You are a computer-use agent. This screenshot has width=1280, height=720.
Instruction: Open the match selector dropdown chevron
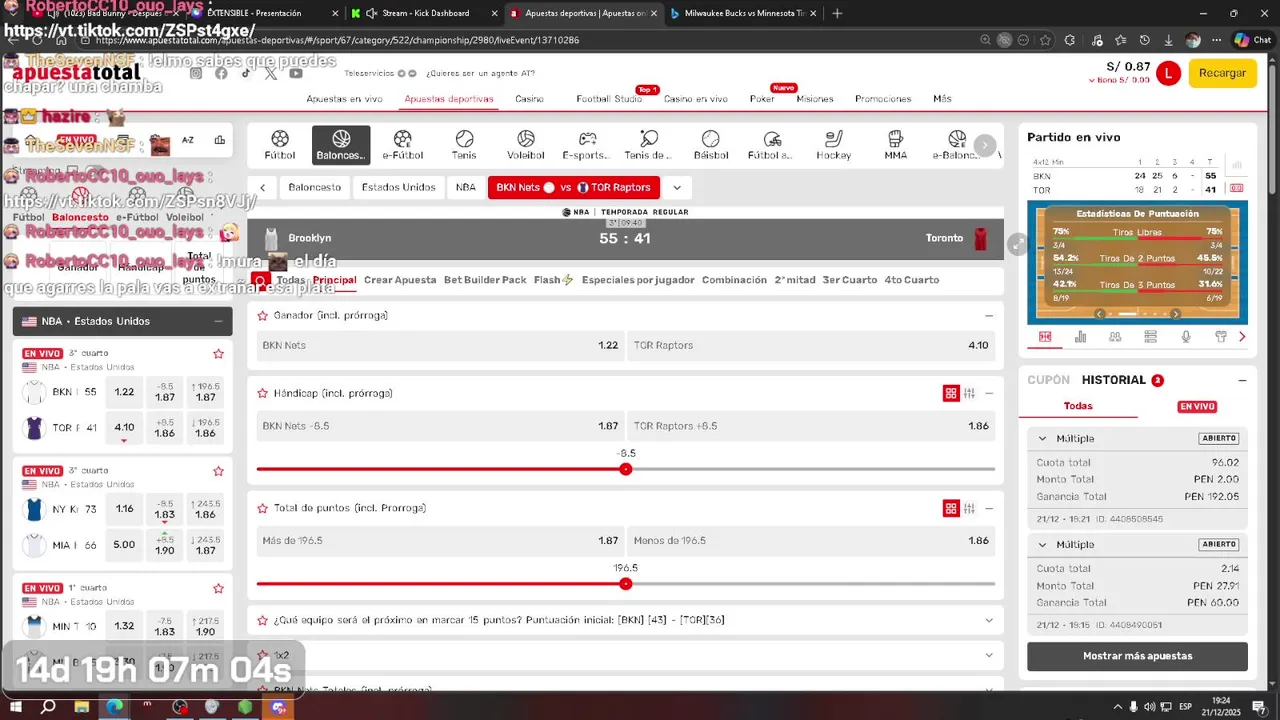(677, 187)
